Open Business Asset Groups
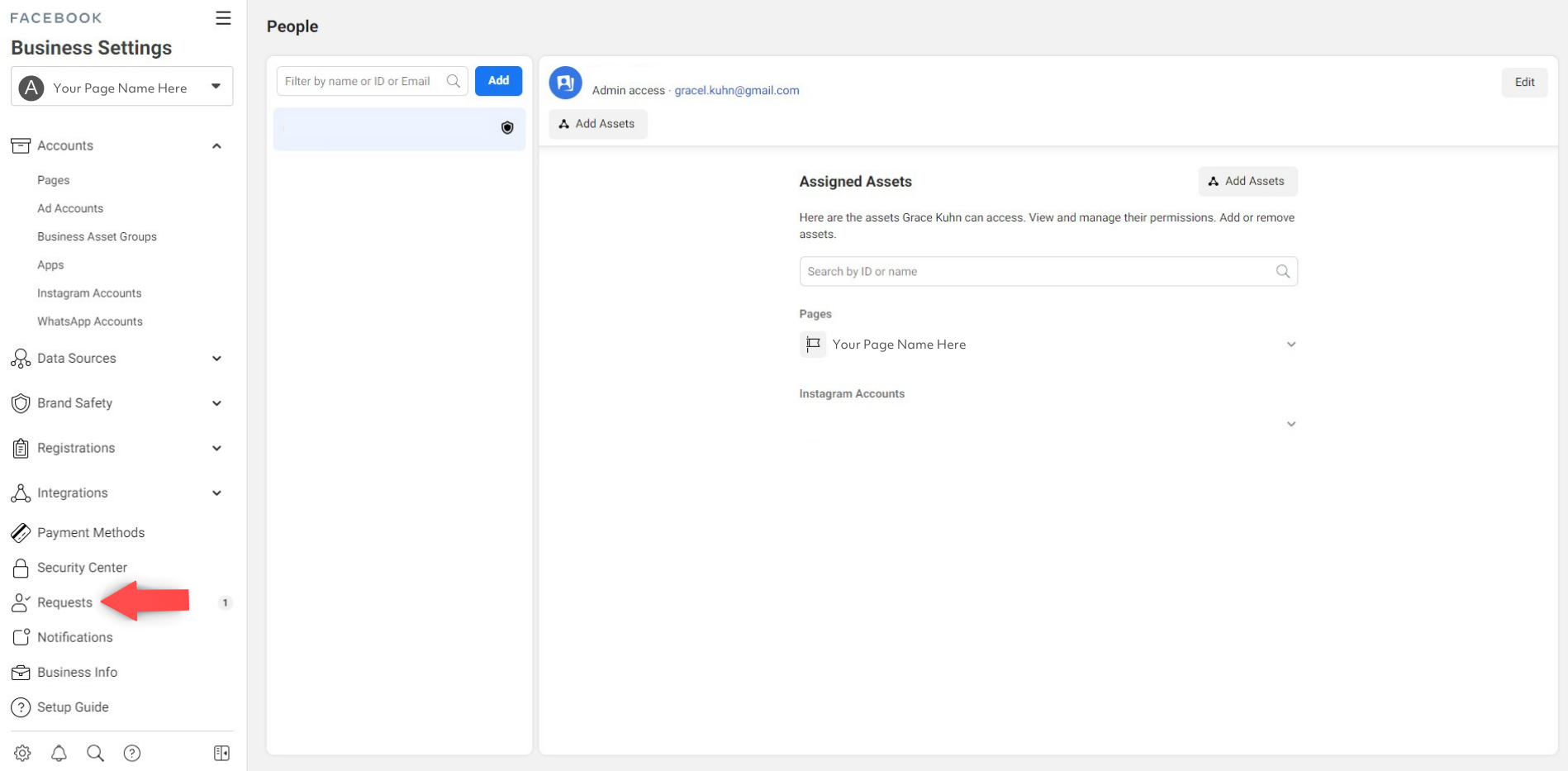 pyautogui.click(x=97, y=236)
